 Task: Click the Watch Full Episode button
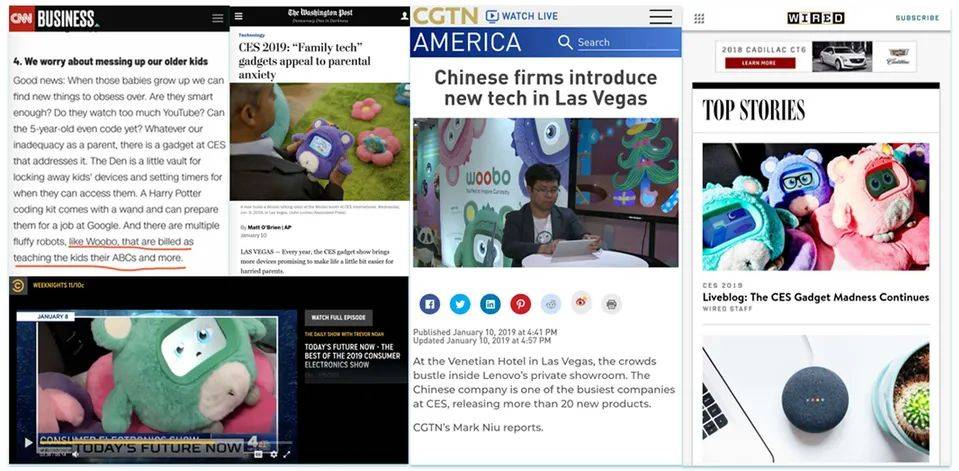click(x=339, y=317)
